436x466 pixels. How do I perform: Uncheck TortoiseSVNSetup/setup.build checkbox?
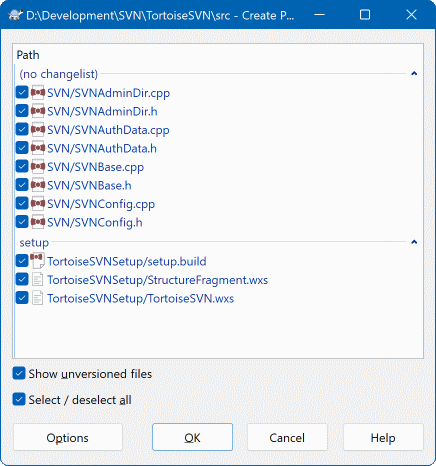tap(22, 261)
